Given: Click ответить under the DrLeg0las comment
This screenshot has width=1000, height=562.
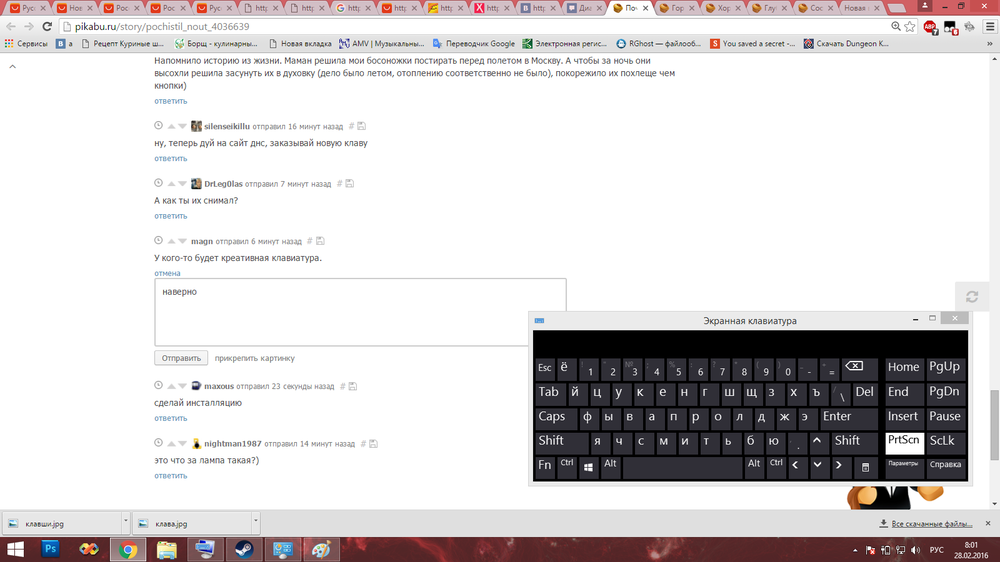Looking at the screenshot, I should (170, 216).
